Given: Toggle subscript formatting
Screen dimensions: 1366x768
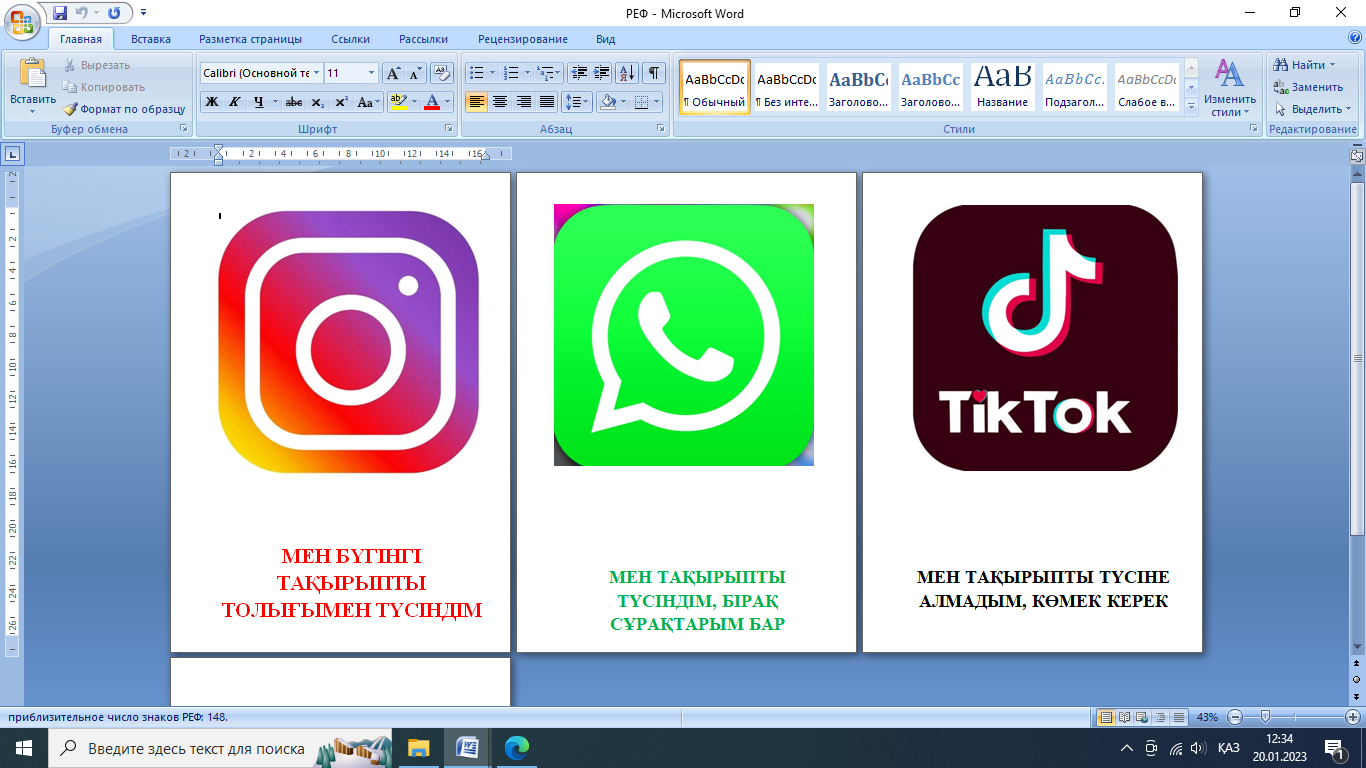Looking at the screenshot, I should pos(317,102).
